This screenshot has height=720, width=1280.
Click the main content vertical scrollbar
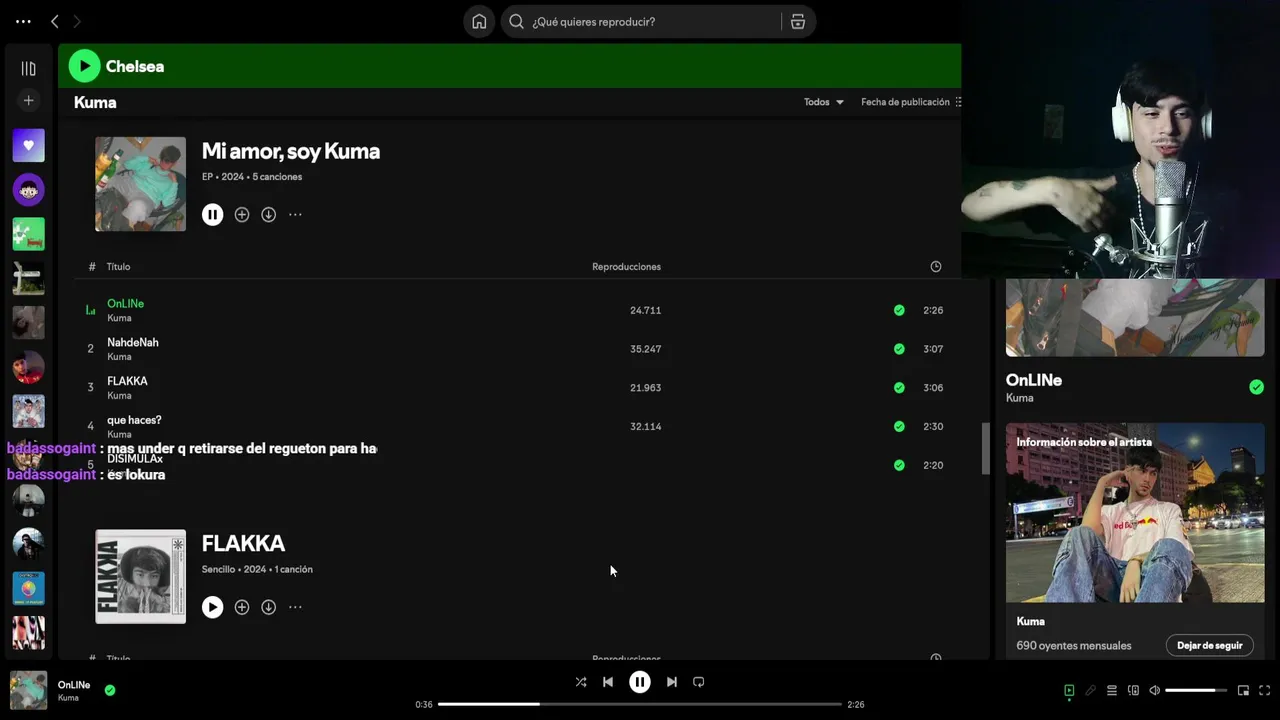[985, 448]
